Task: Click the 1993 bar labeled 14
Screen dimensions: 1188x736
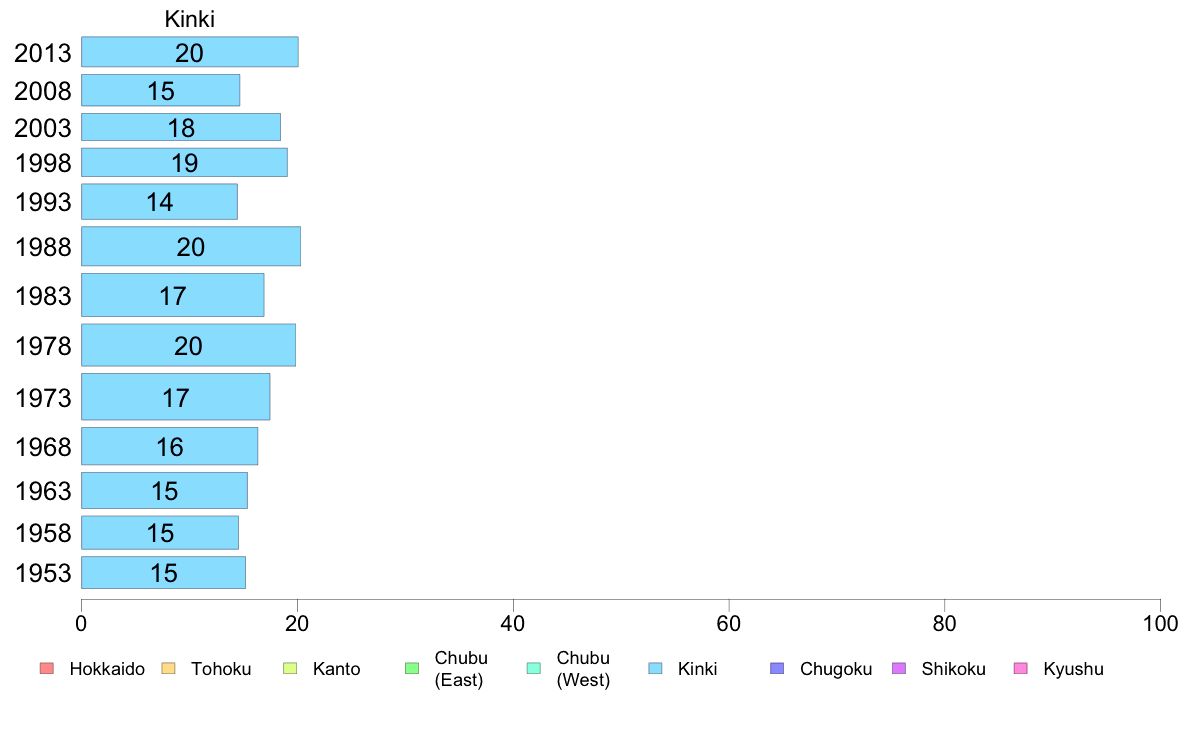Action: 159,202
